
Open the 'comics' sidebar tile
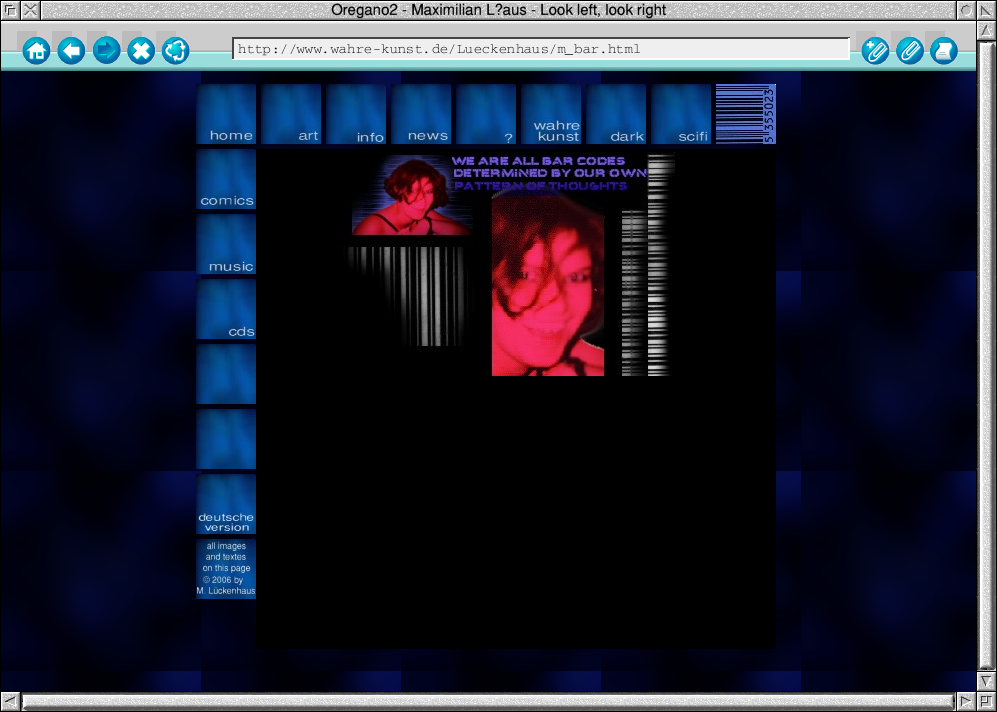226,180
